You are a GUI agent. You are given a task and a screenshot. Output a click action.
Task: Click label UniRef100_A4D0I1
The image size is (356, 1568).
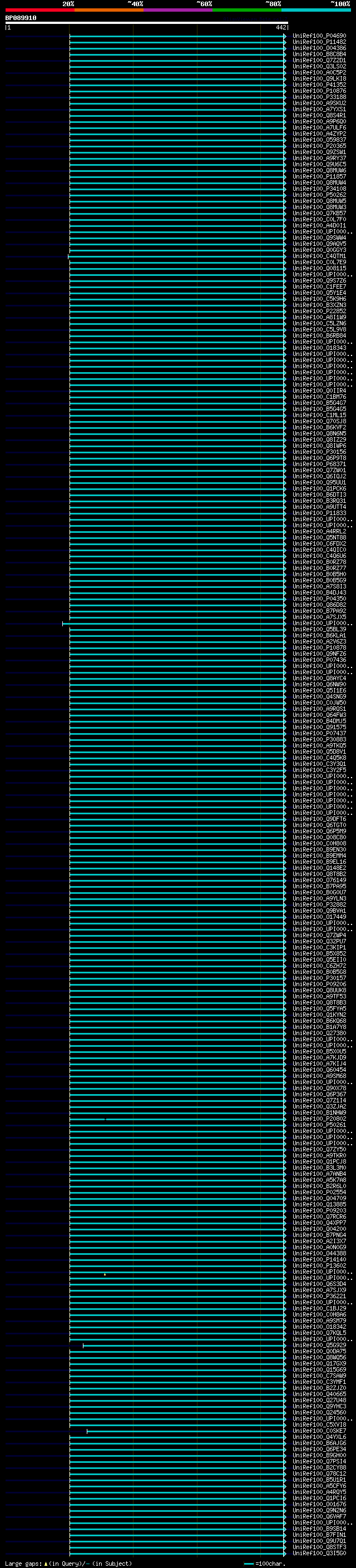(x=319, y=225)
